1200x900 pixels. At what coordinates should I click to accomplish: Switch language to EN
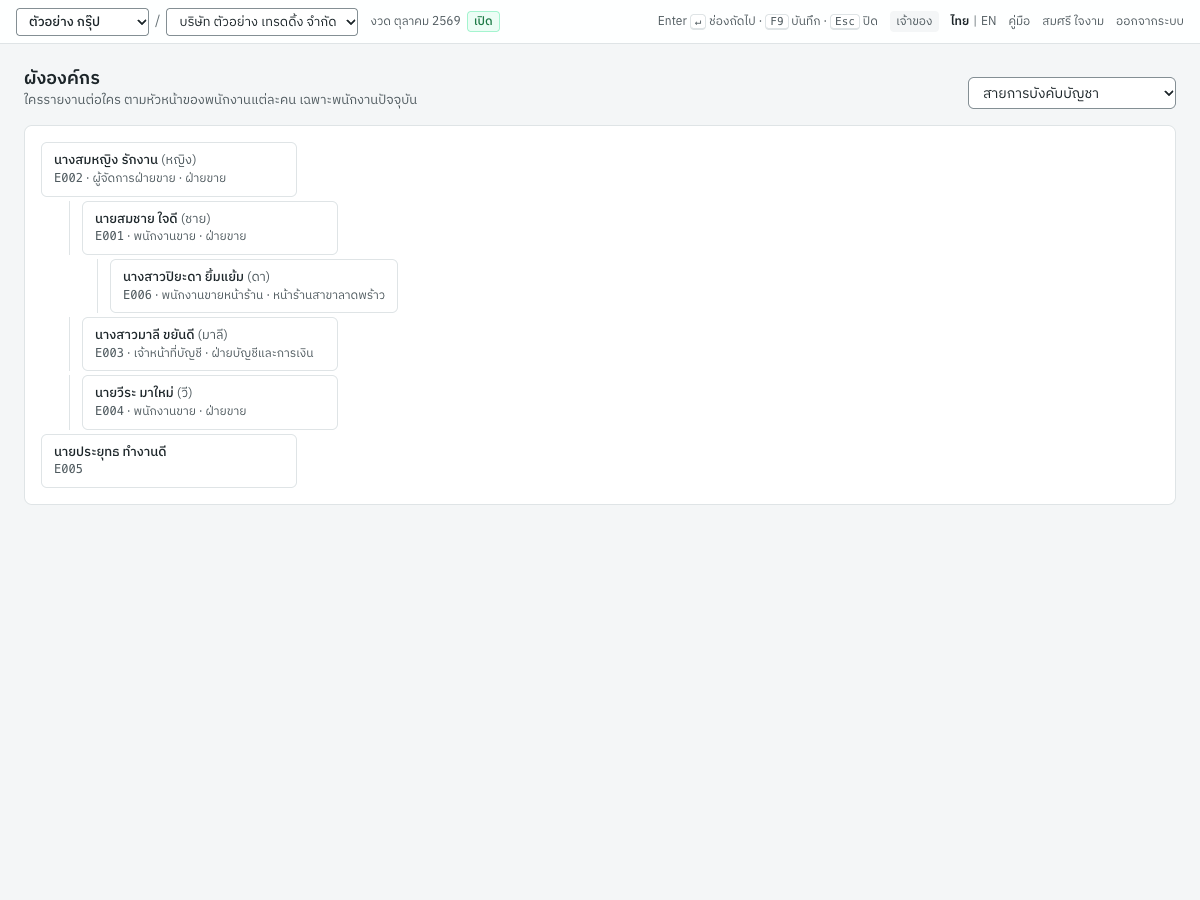988,21
